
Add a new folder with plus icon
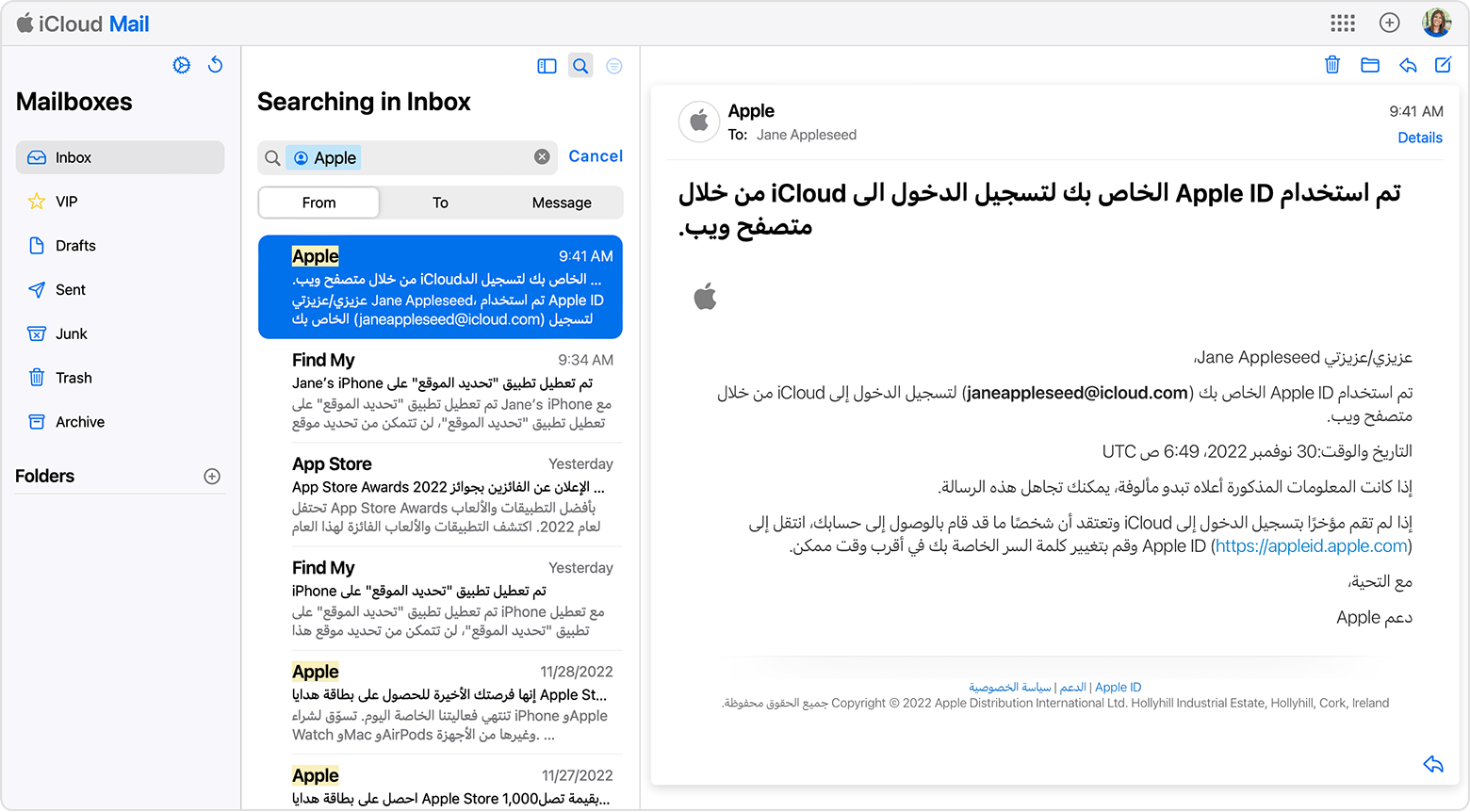[x=212, y=477]
